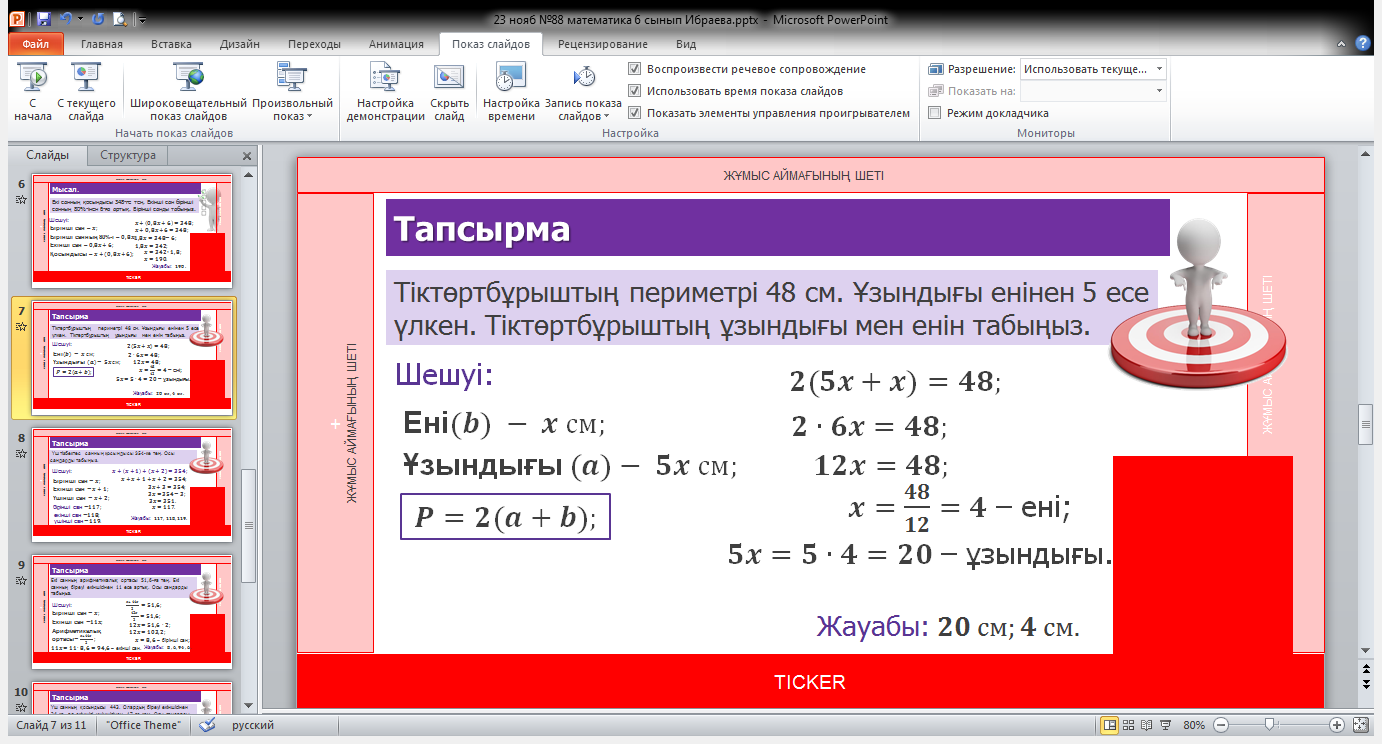This screenshot has width=1382, height=744.
Task: Customize the quick access toolbar
Action: [x=142, y=19]
